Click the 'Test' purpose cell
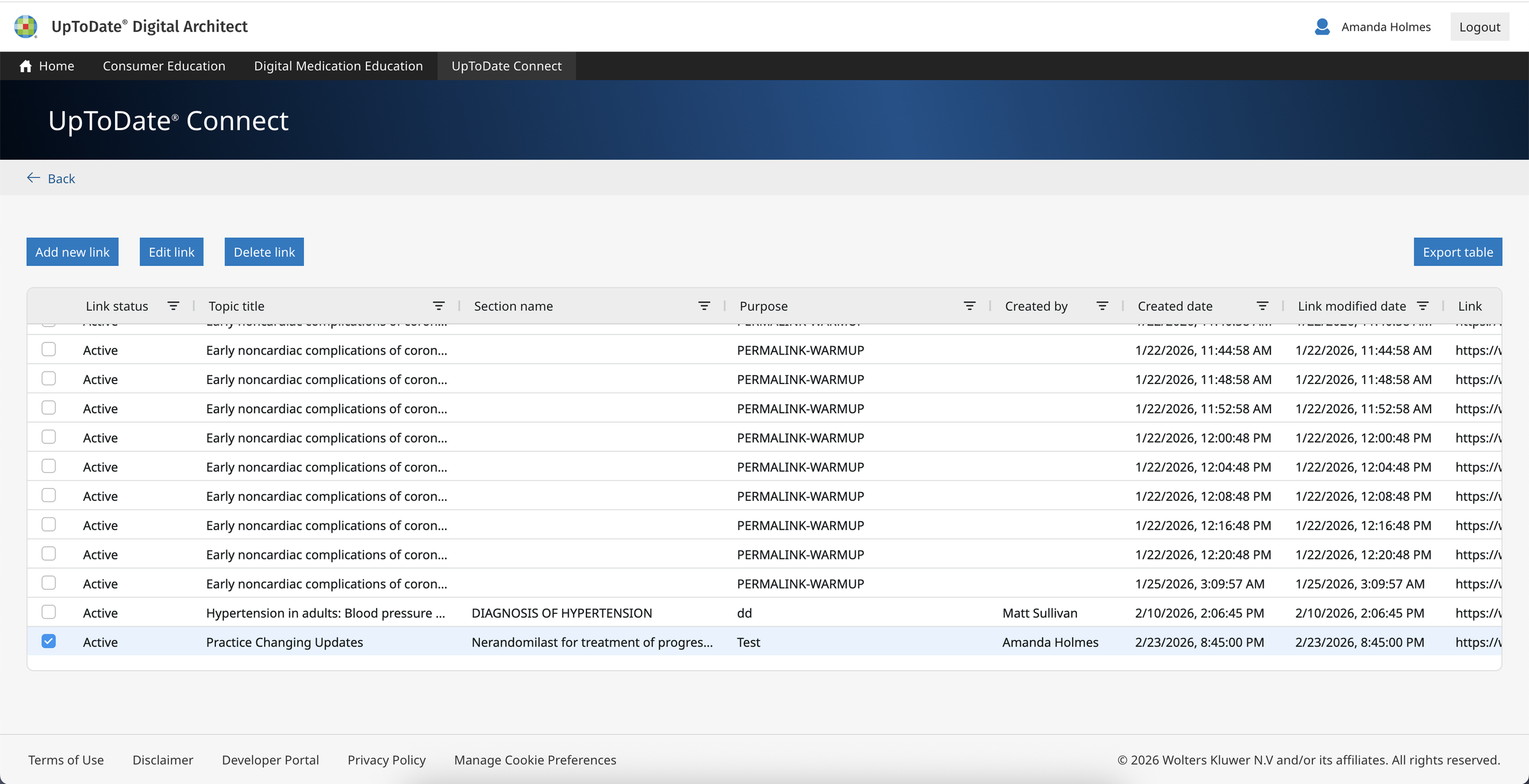This screenshot has height=784, width=1529. click(x=749, y=642)
